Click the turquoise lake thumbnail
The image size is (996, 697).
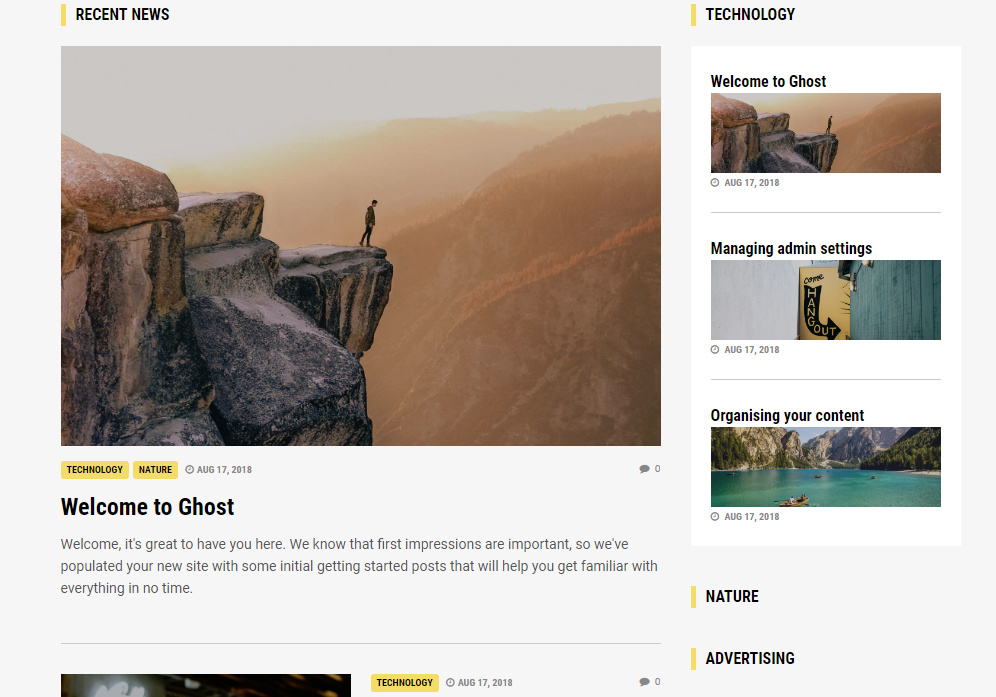(x=825, y=467)
